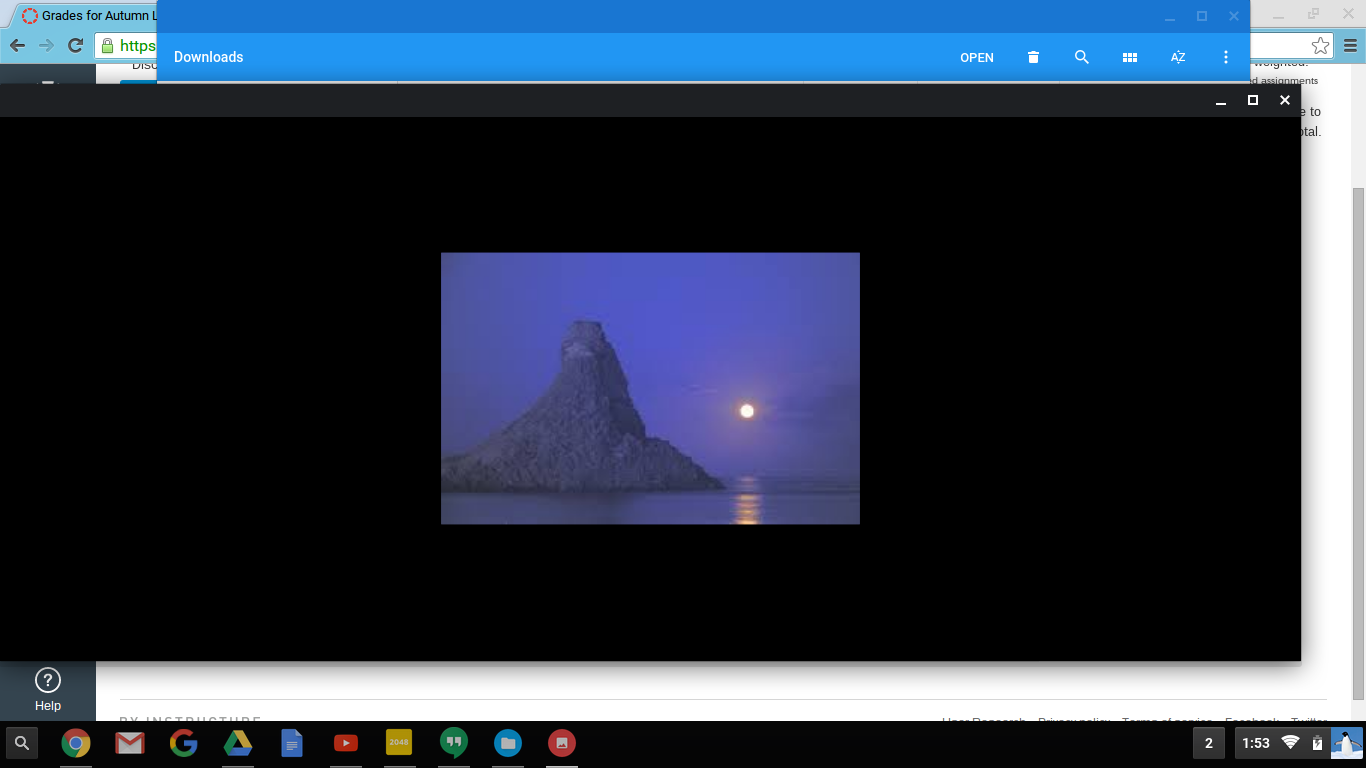This screenshot has width=1366, height=768.
Task: Click the search icon in Downloads toolbar
Action: [x=1081, y=57]
